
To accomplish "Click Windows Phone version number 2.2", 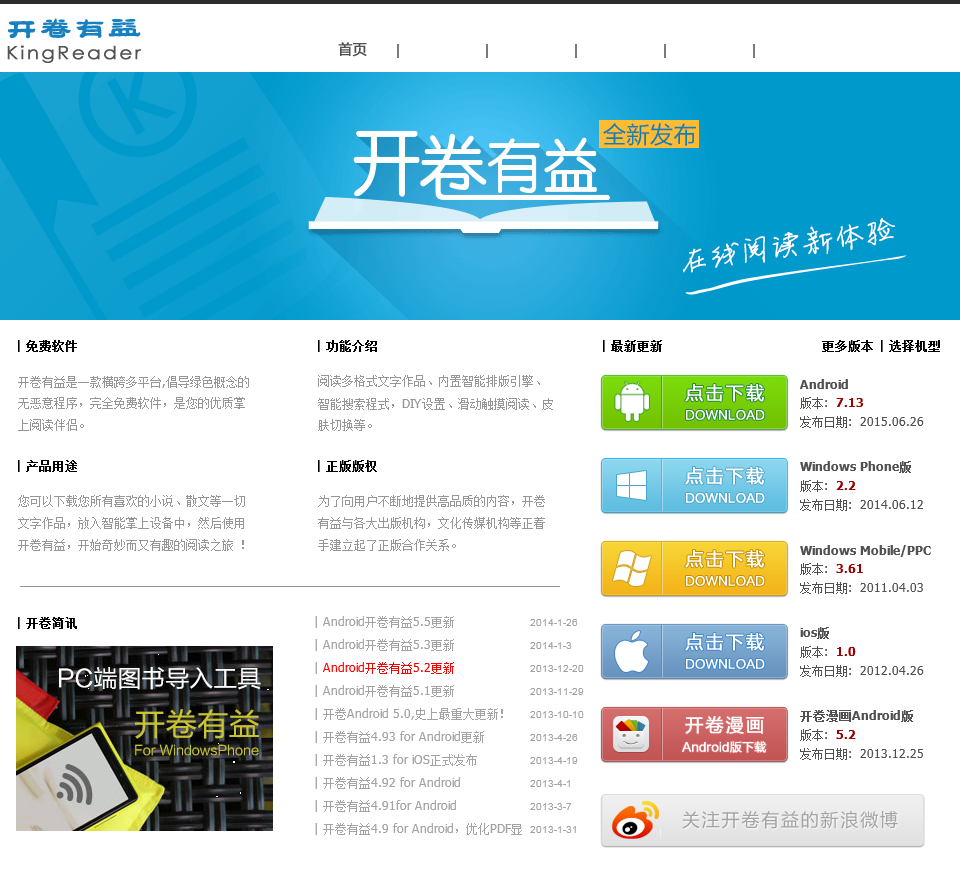I will (846, 486).
